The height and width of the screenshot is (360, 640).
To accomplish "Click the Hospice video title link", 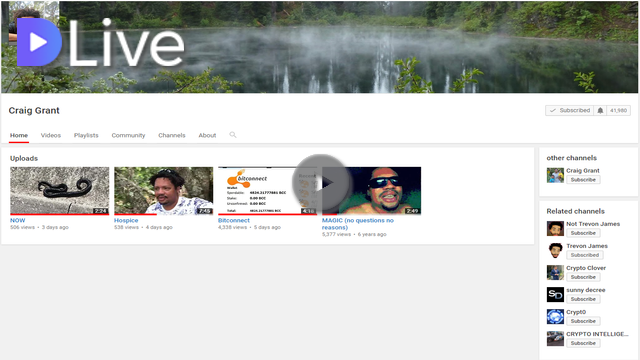I will point(126,220).
